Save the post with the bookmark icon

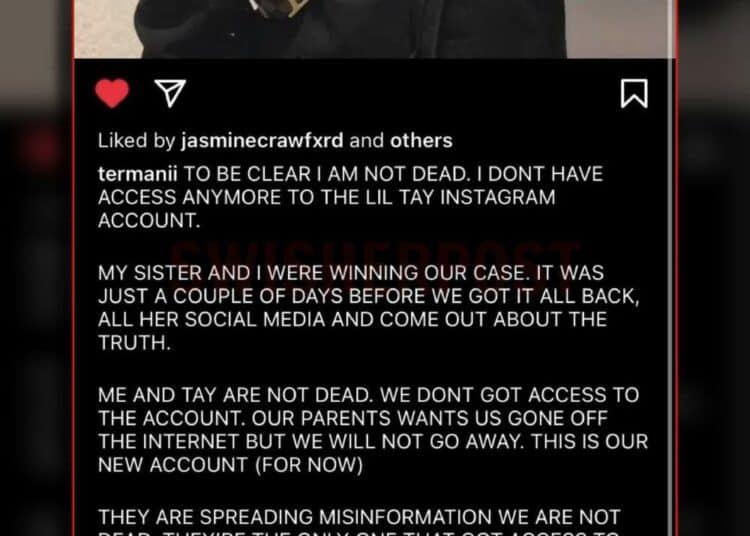[634, 93]
